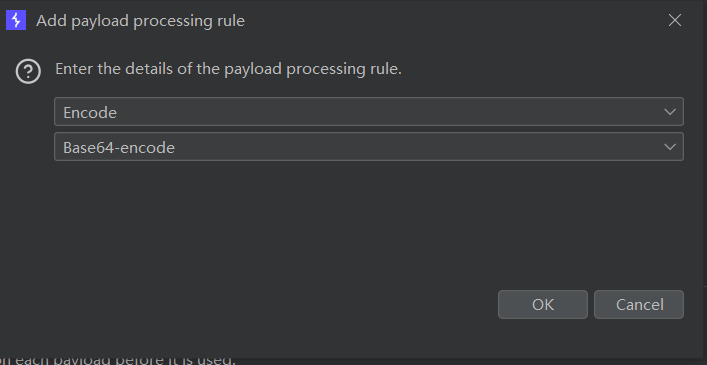Dismiss the dialog with the Cancel button

pos(639,305)
